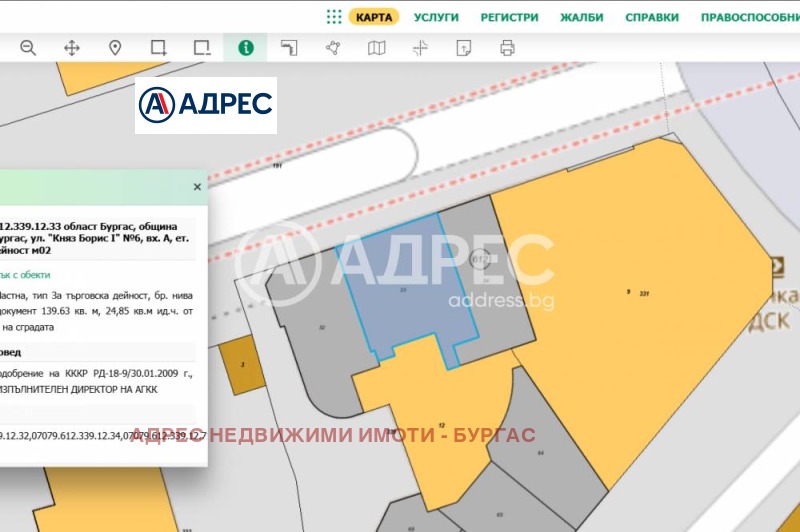Open the СПРАВКИ menu
This screenshot has width=800, height=532.
click(652, 17)
